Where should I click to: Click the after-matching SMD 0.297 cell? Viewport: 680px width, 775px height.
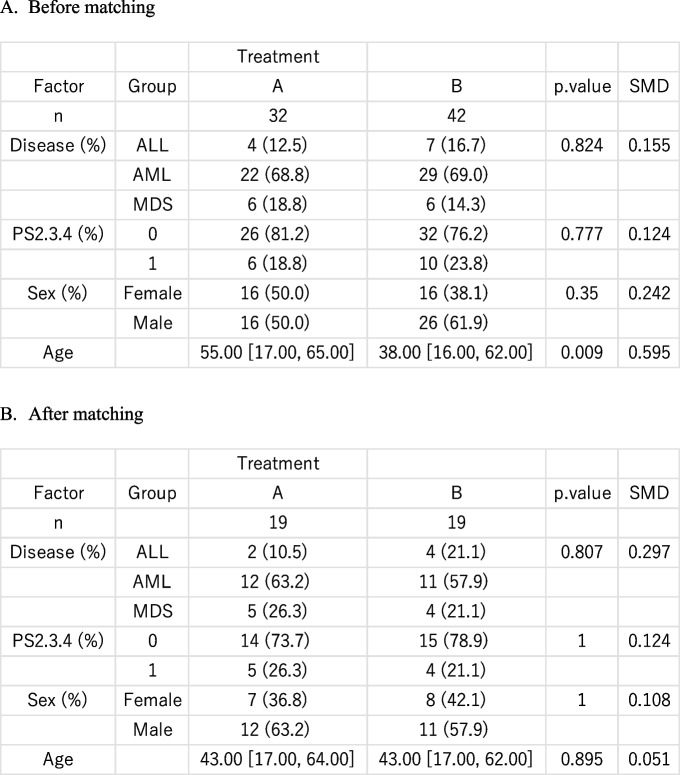pos(649,552)
